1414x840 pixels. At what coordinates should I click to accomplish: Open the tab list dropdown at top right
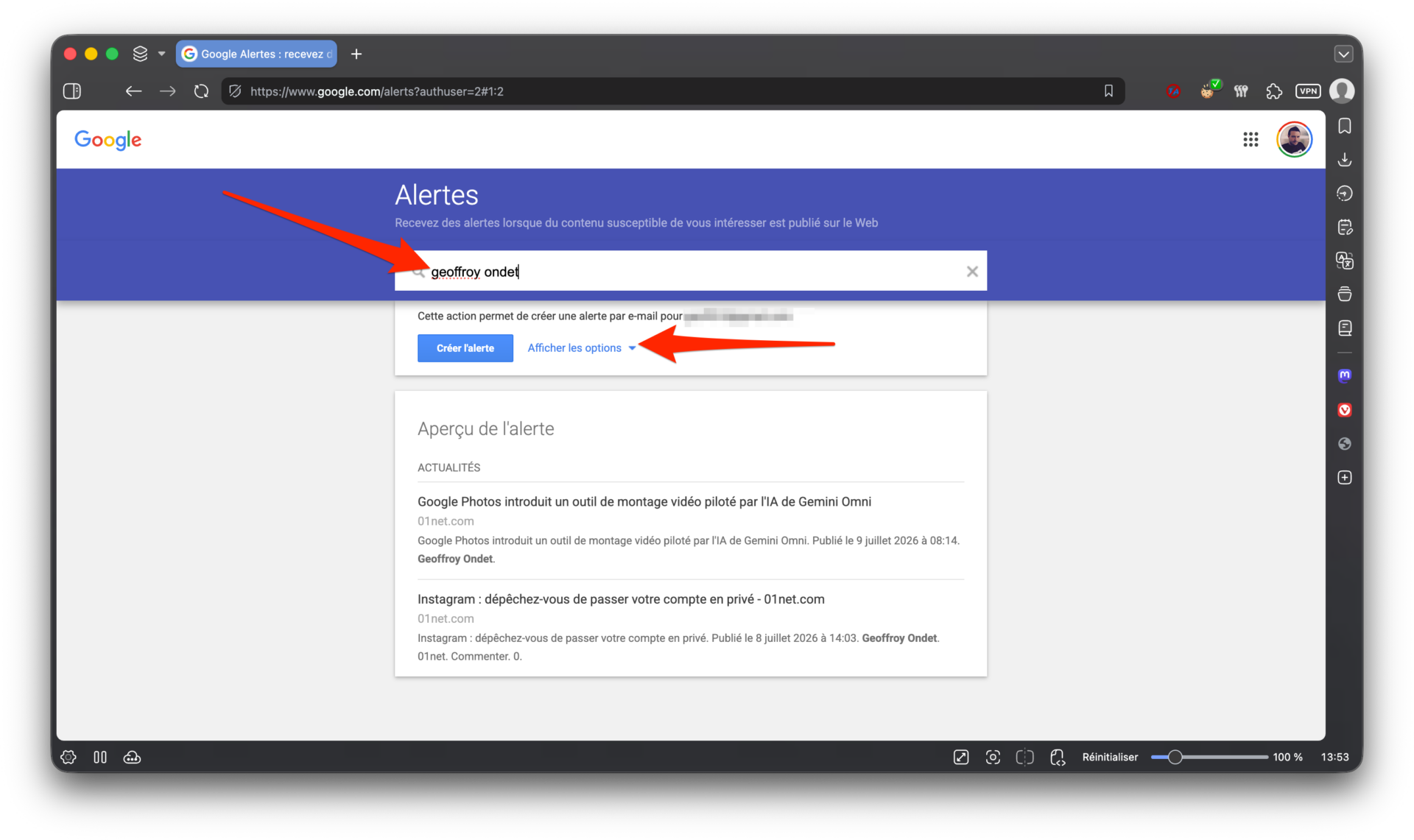[1343, 54]
